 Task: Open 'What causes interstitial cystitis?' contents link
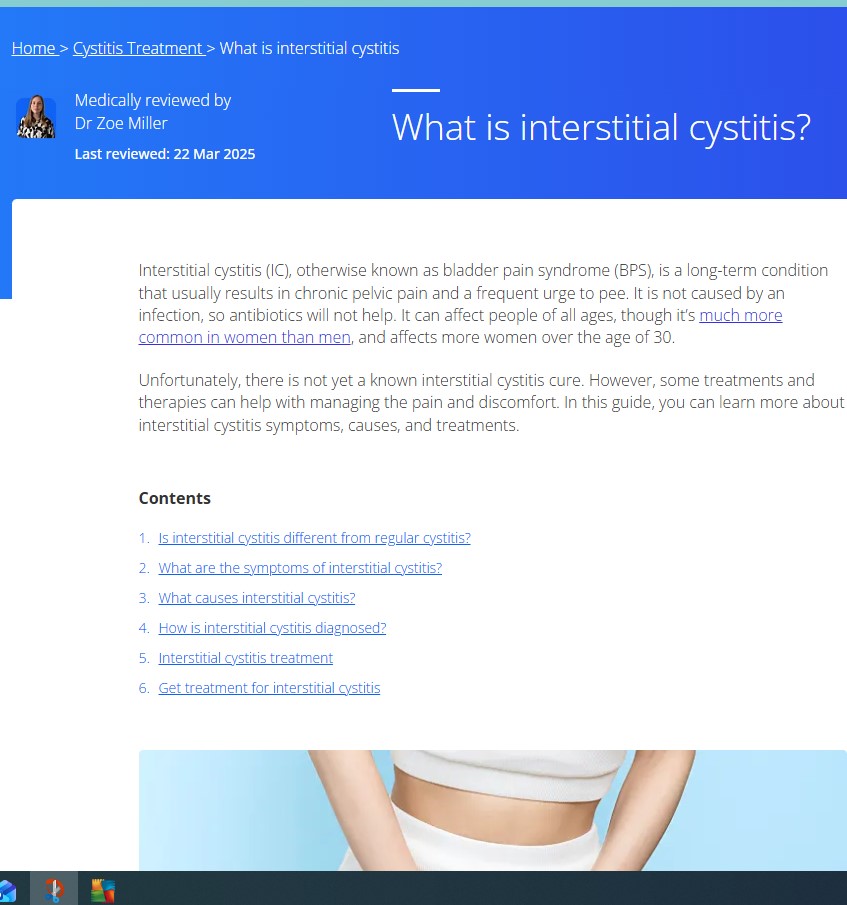coord(256,598)
